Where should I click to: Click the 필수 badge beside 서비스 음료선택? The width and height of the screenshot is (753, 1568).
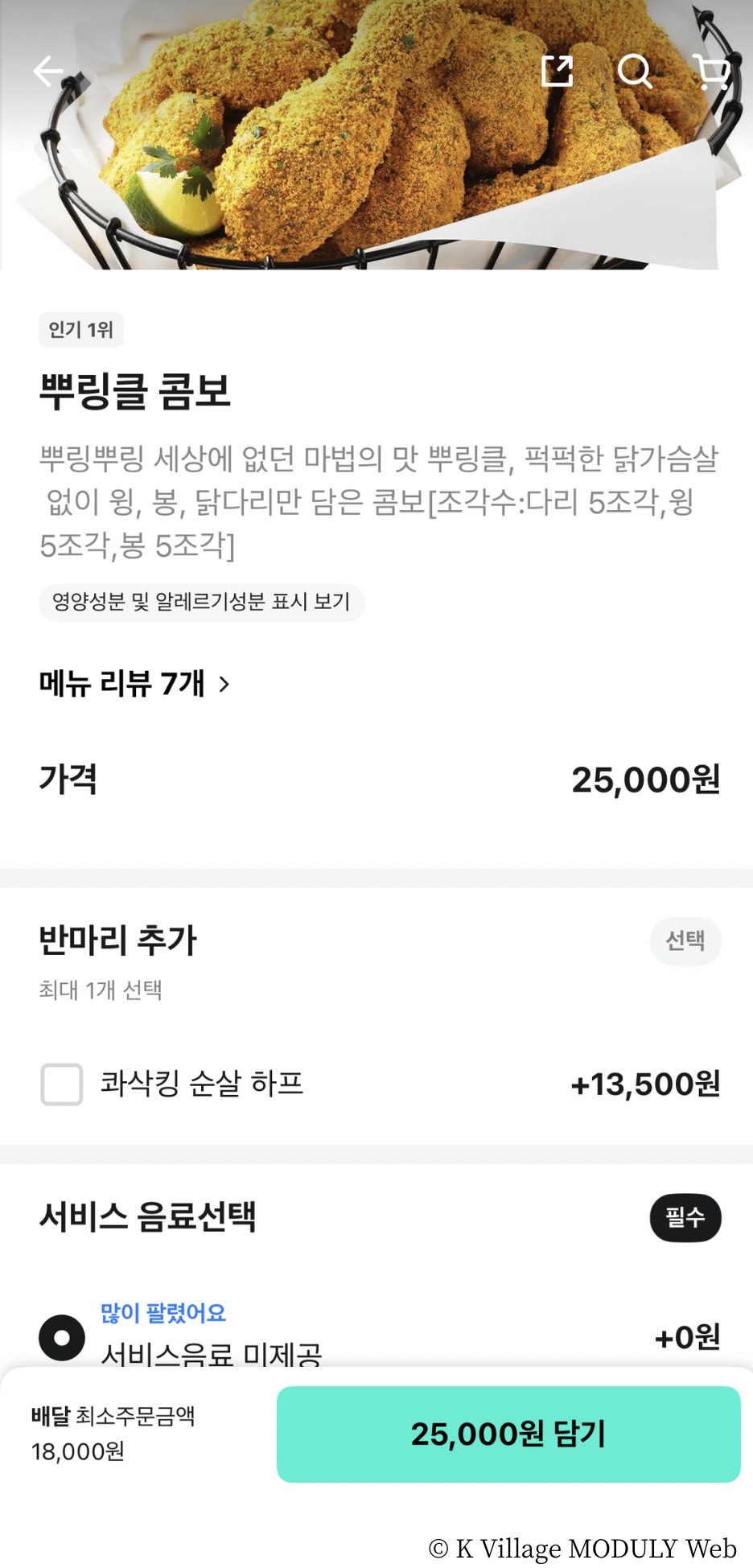(685, 1217)
